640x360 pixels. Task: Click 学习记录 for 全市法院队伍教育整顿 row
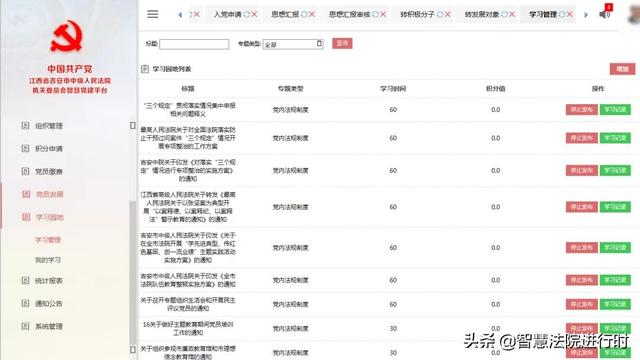pyautogui.click(x=615, y=280)
